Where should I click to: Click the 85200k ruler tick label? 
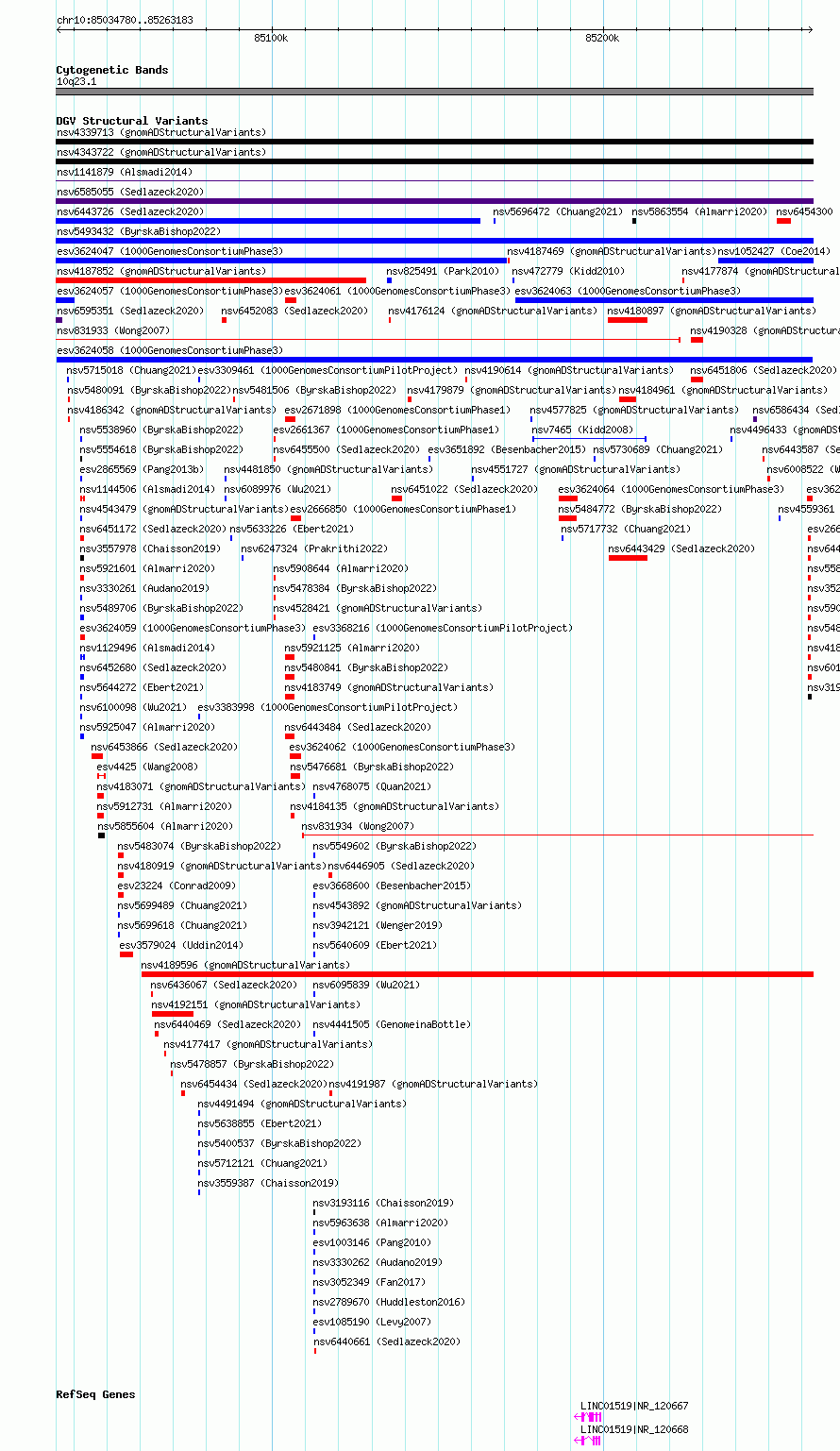(x=602, y=38)
